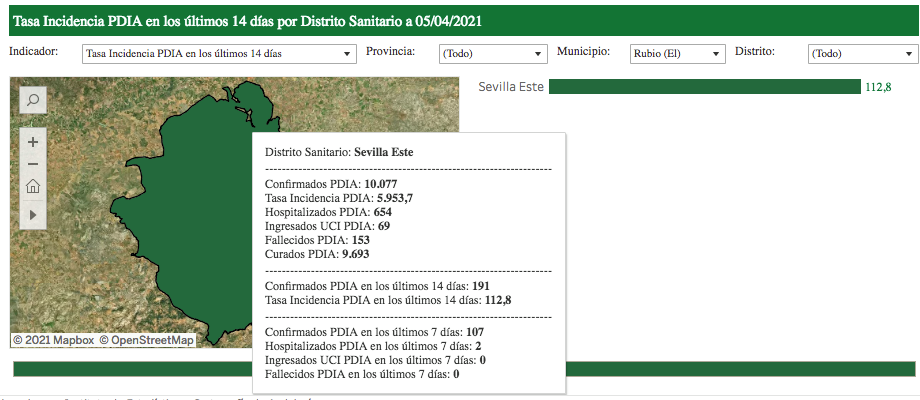The width and height of the screenshot is (920, 400).
Task: Open the OpenStreetMap attribution link
Action: point(146,340)
